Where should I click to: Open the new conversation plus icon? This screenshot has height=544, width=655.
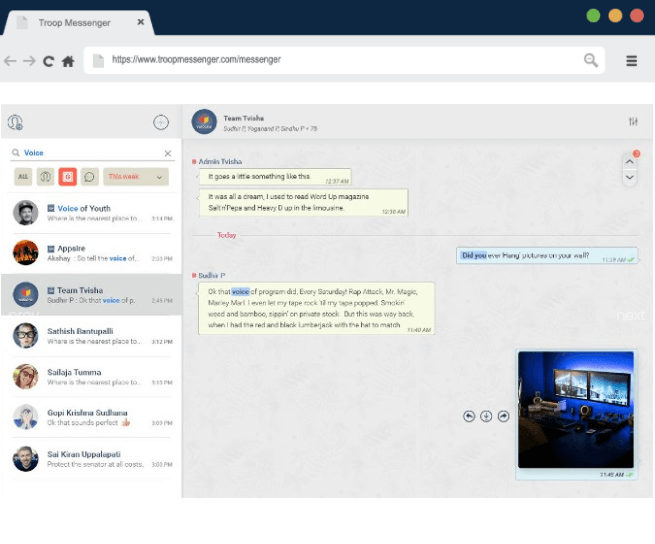tap(160, 122)
